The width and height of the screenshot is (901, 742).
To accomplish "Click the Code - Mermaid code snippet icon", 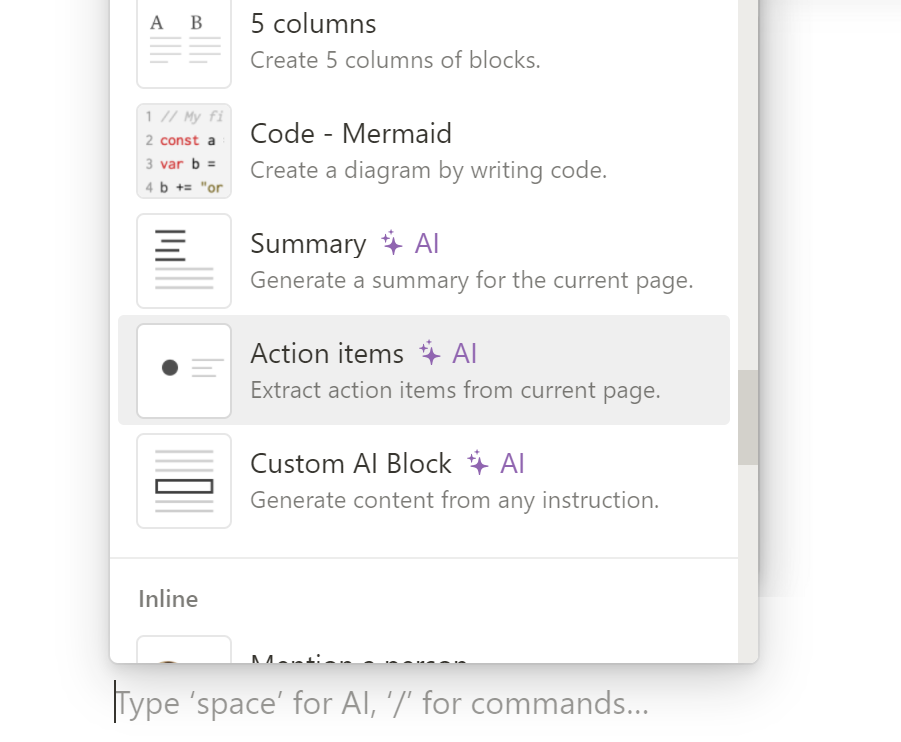I will [x=184, y=151].
